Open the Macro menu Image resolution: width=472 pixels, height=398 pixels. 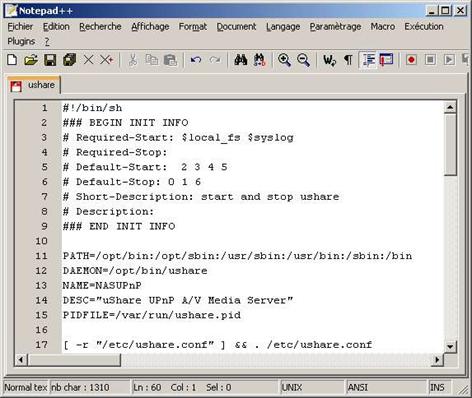click(x=383, y=26)
